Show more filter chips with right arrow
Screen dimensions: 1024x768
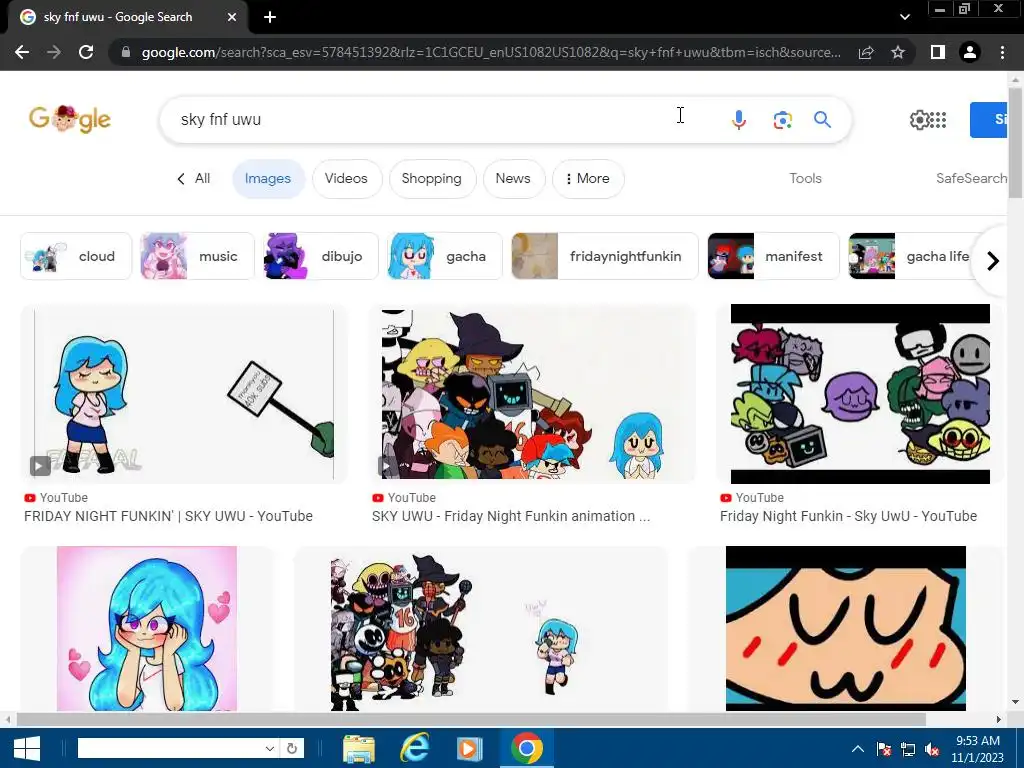coord(993,261)
